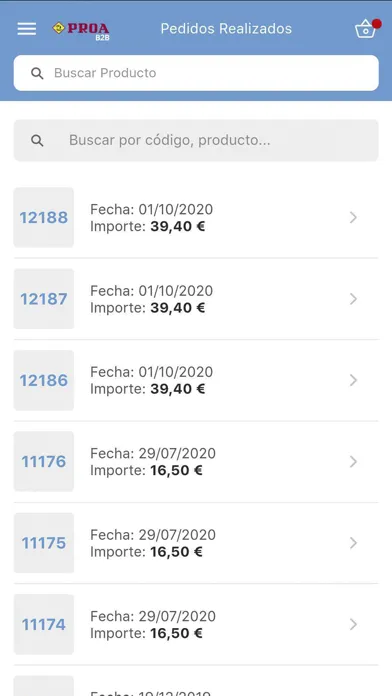Screen dimensions: 392x696
Task: Select order number tile 12186
Action: tap(44, 380)
